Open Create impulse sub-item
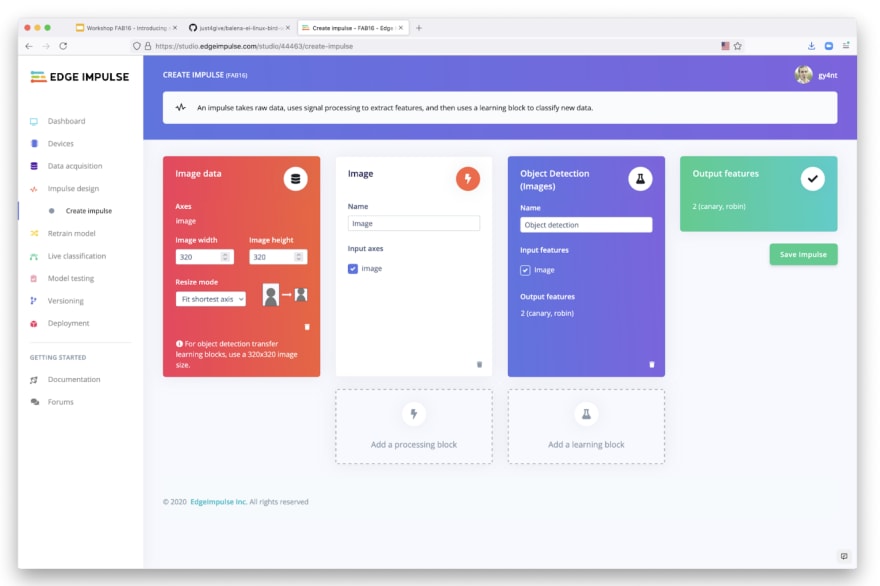This screenshot has width=880, height=586. 89,211
